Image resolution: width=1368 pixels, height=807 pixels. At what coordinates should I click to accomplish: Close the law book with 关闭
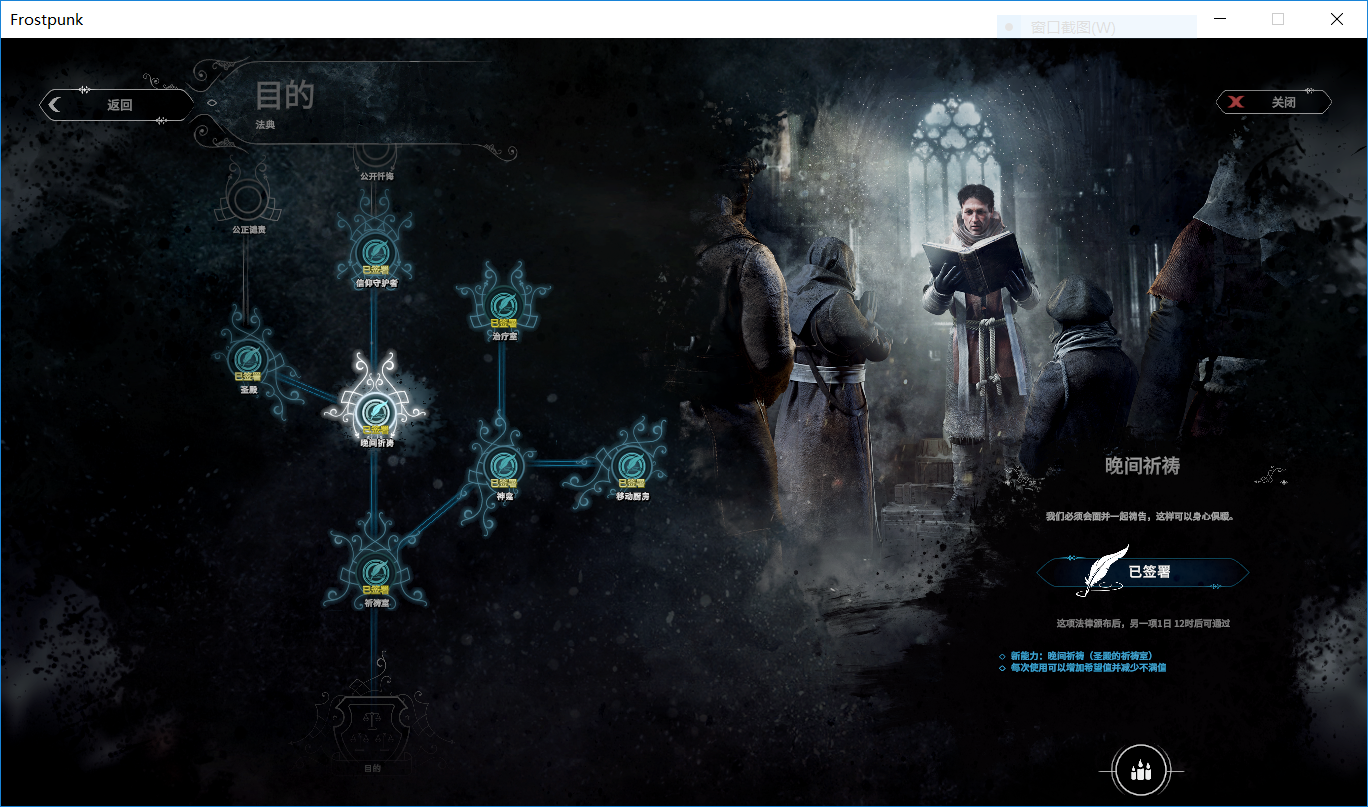click(1274, 102)
